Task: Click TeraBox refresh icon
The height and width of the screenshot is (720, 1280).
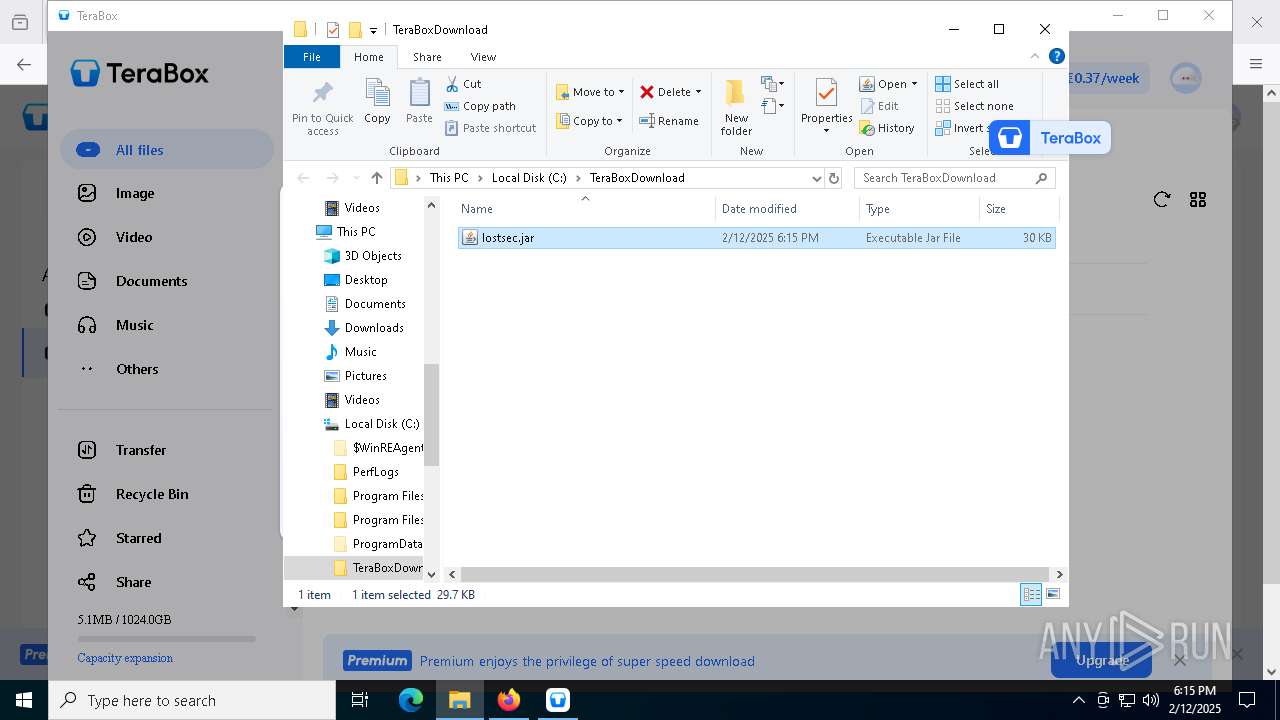Action: (1161, 200)
